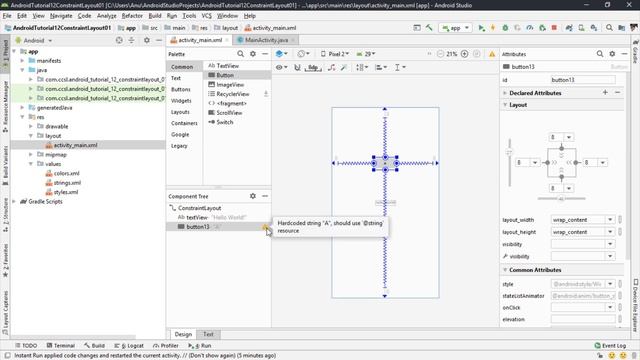Image resolution: width=640 pixels, height=360 pixels.
Task: Start debugging with the bug icon
Action: coord(505,28)
